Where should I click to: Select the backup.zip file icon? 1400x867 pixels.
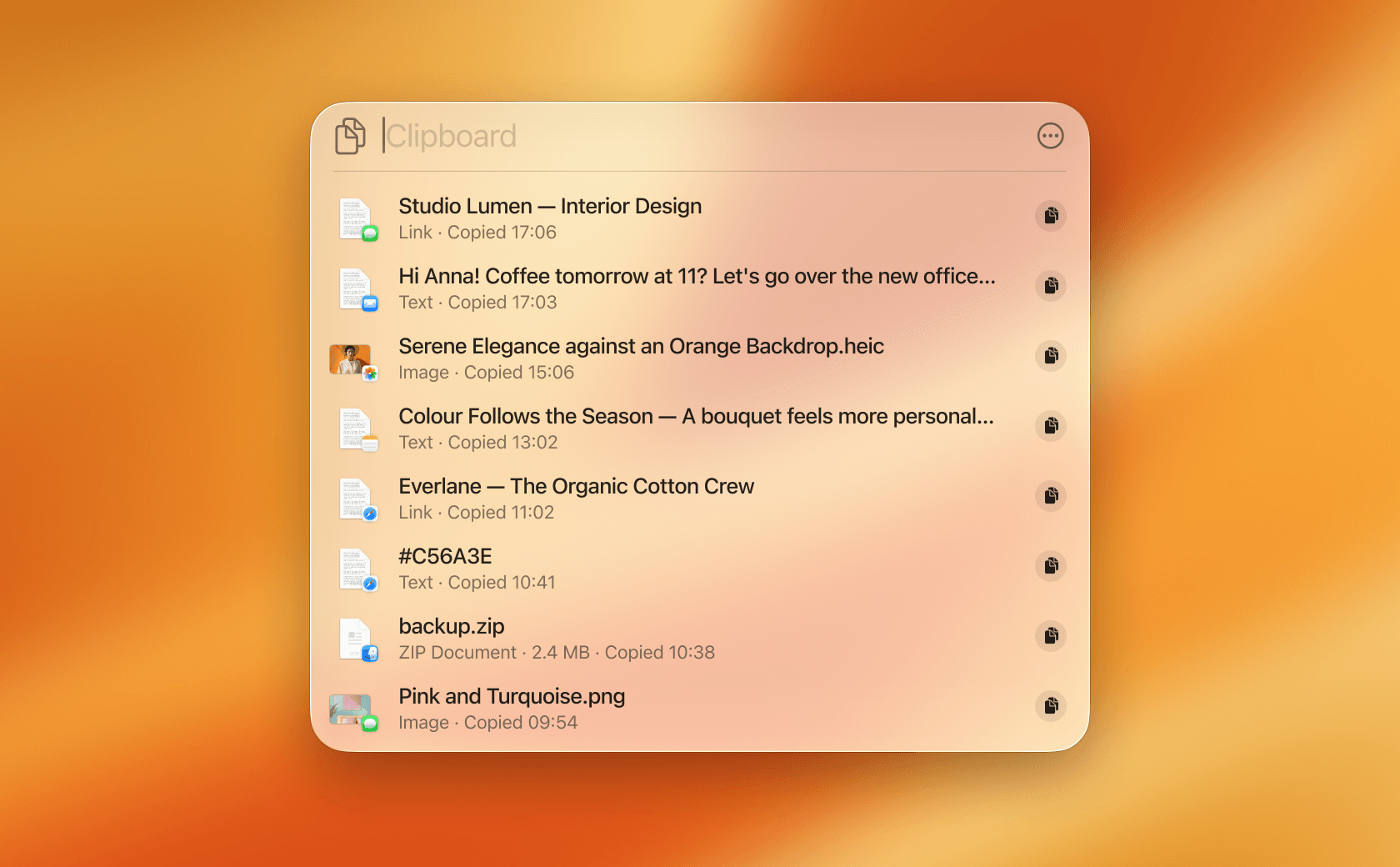coord(357,639)
